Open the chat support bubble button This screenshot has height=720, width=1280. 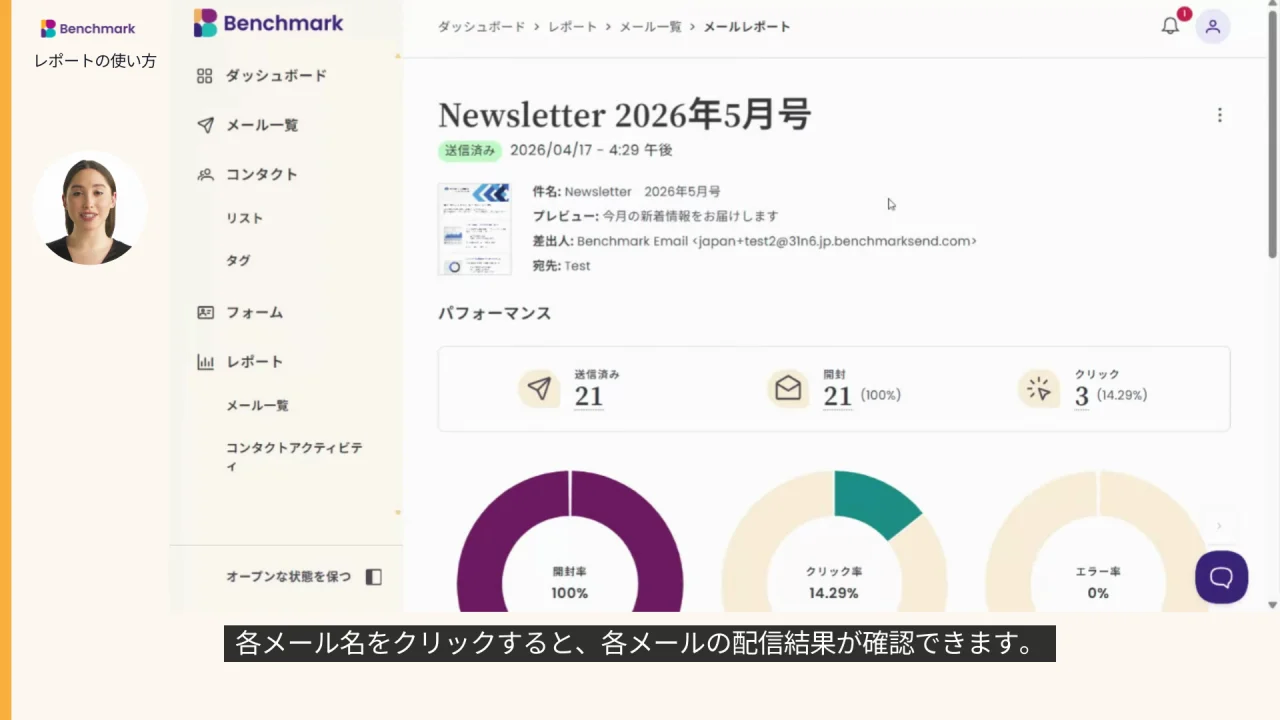[x=1221, y=577]
